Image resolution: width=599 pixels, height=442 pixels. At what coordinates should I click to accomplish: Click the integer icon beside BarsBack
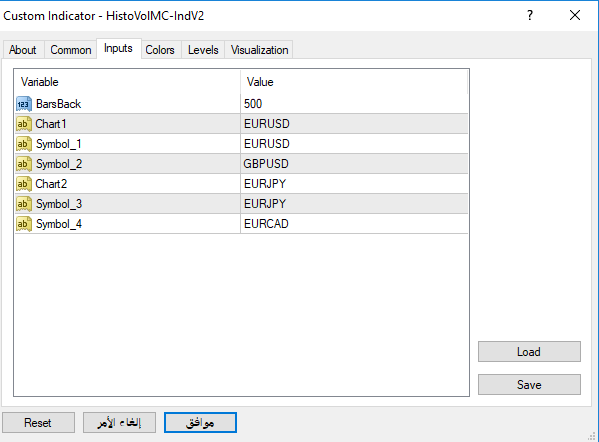point(24,104)
